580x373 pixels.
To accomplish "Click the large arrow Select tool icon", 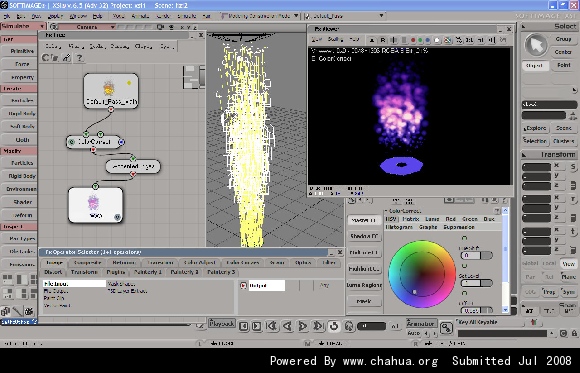I will tap(536, 45).
